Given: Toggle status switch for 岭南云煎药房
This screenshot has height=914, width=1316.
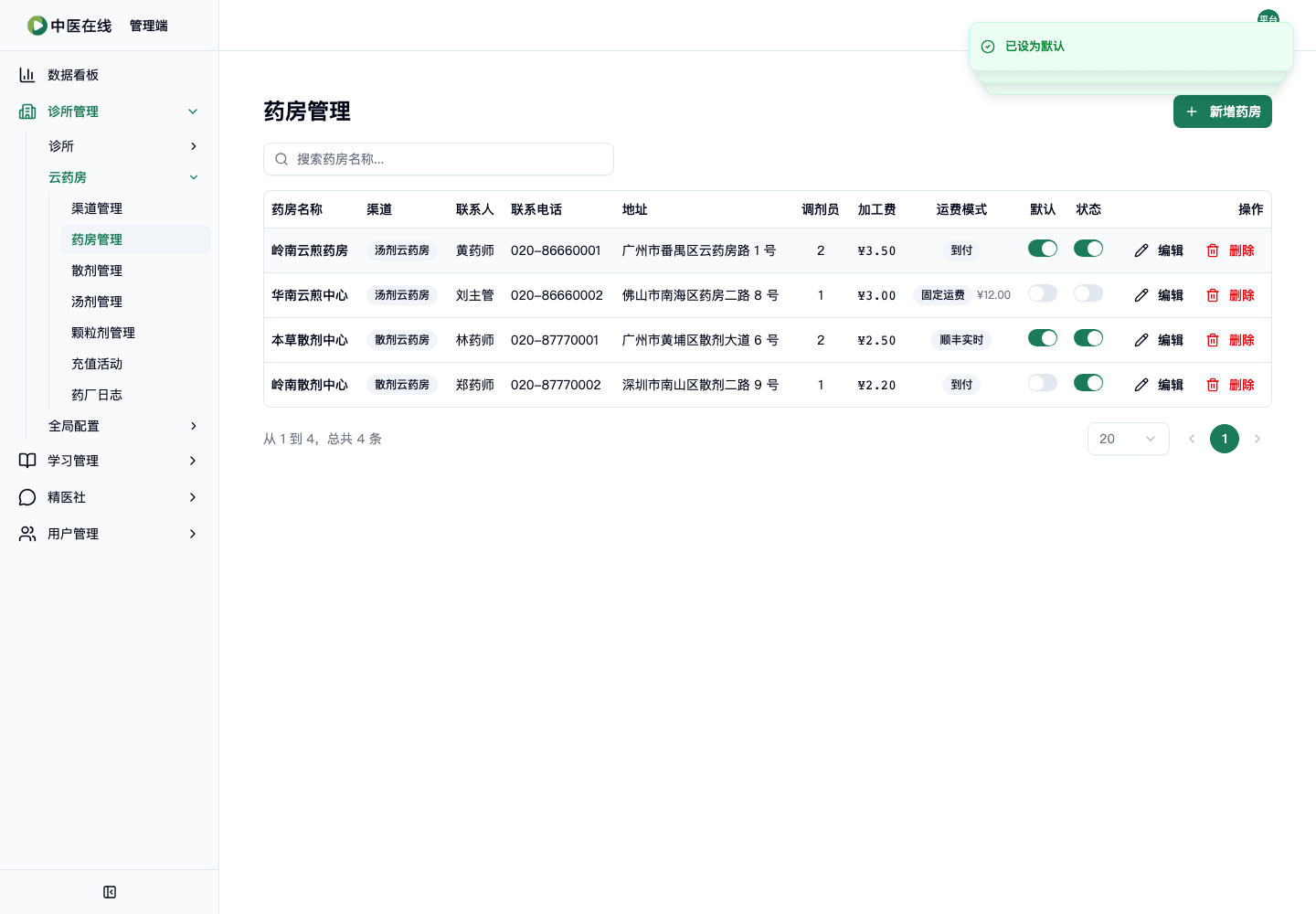Looking at the screenshot, I should point(1088,249).
